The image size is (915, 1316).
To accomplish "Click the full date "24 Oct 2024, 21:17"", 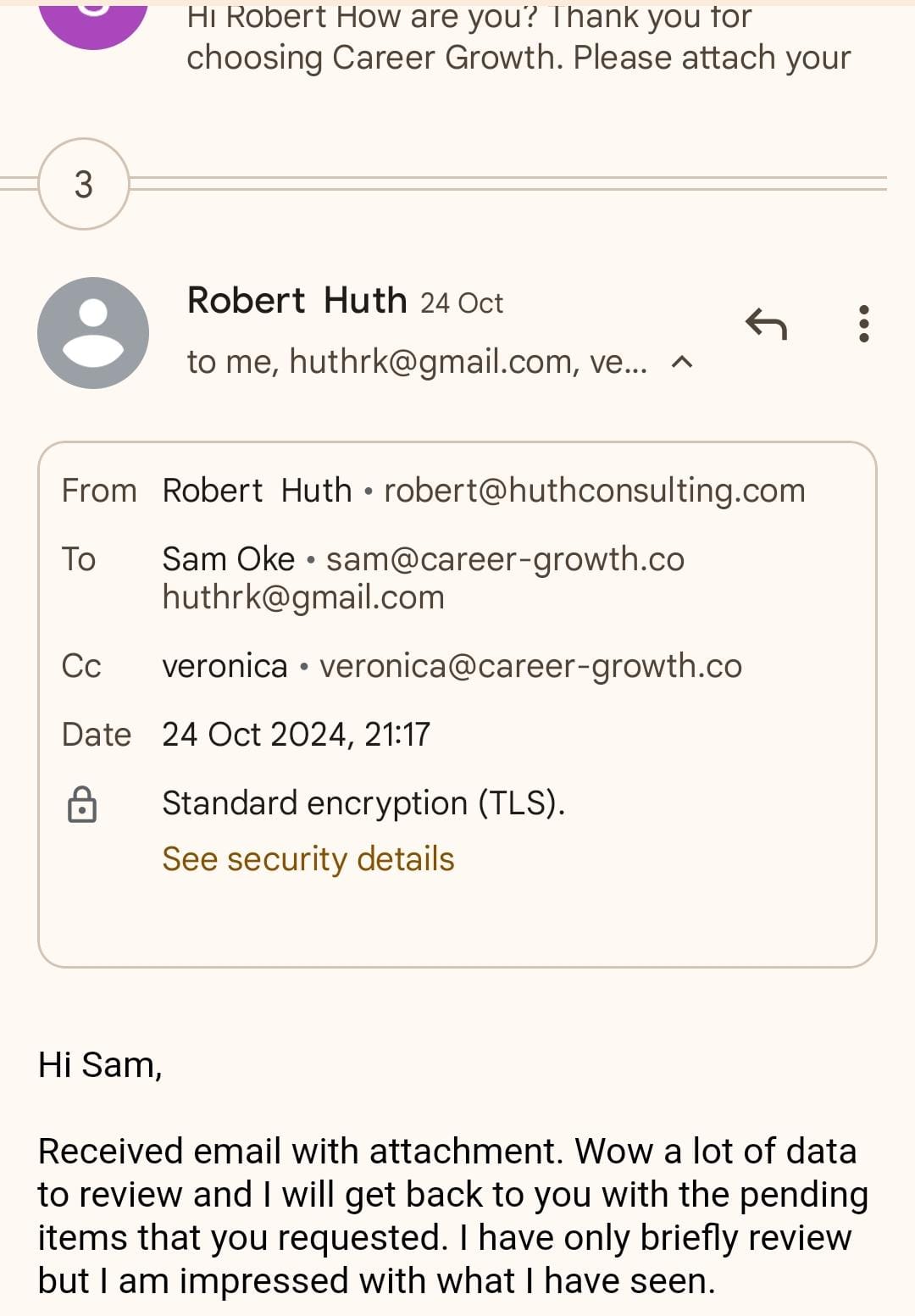I will pos(296,734).
